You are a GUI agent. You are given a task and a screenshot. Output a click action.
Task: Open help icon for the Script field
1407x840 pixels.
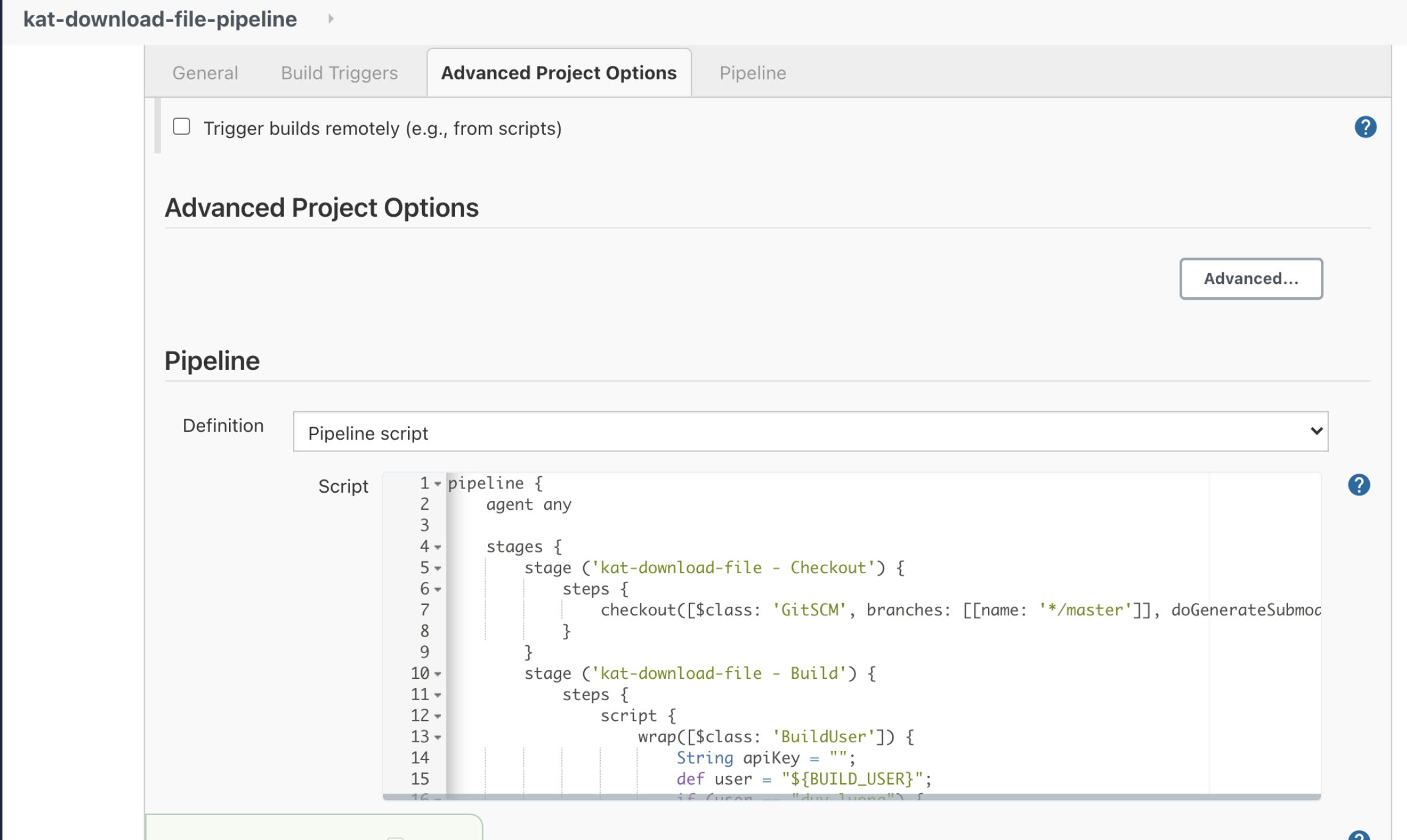[1359, 485]
